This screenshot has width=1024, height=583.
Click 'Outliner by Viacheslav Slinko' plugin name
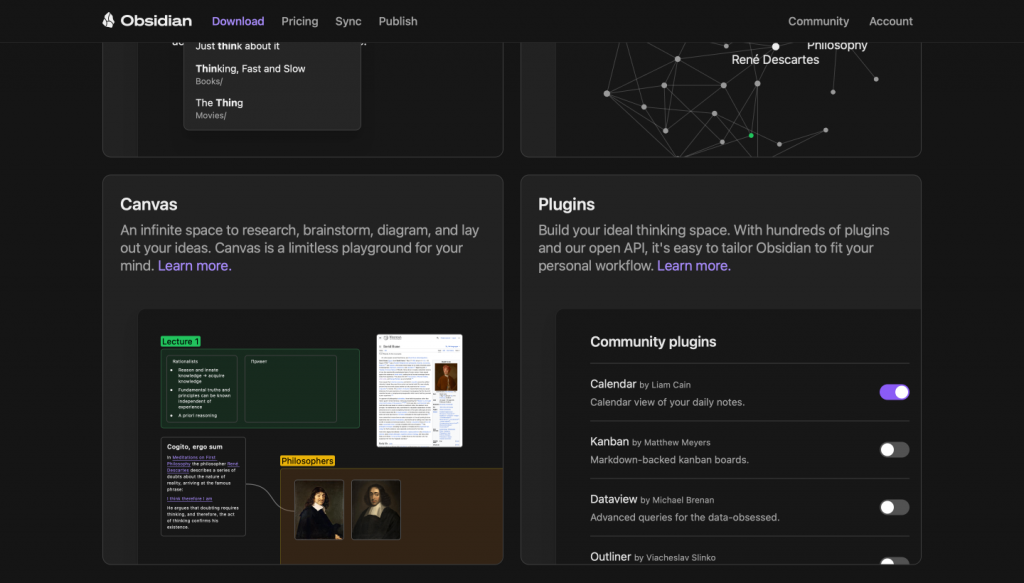pyautogui.click(x=653, y=556)
